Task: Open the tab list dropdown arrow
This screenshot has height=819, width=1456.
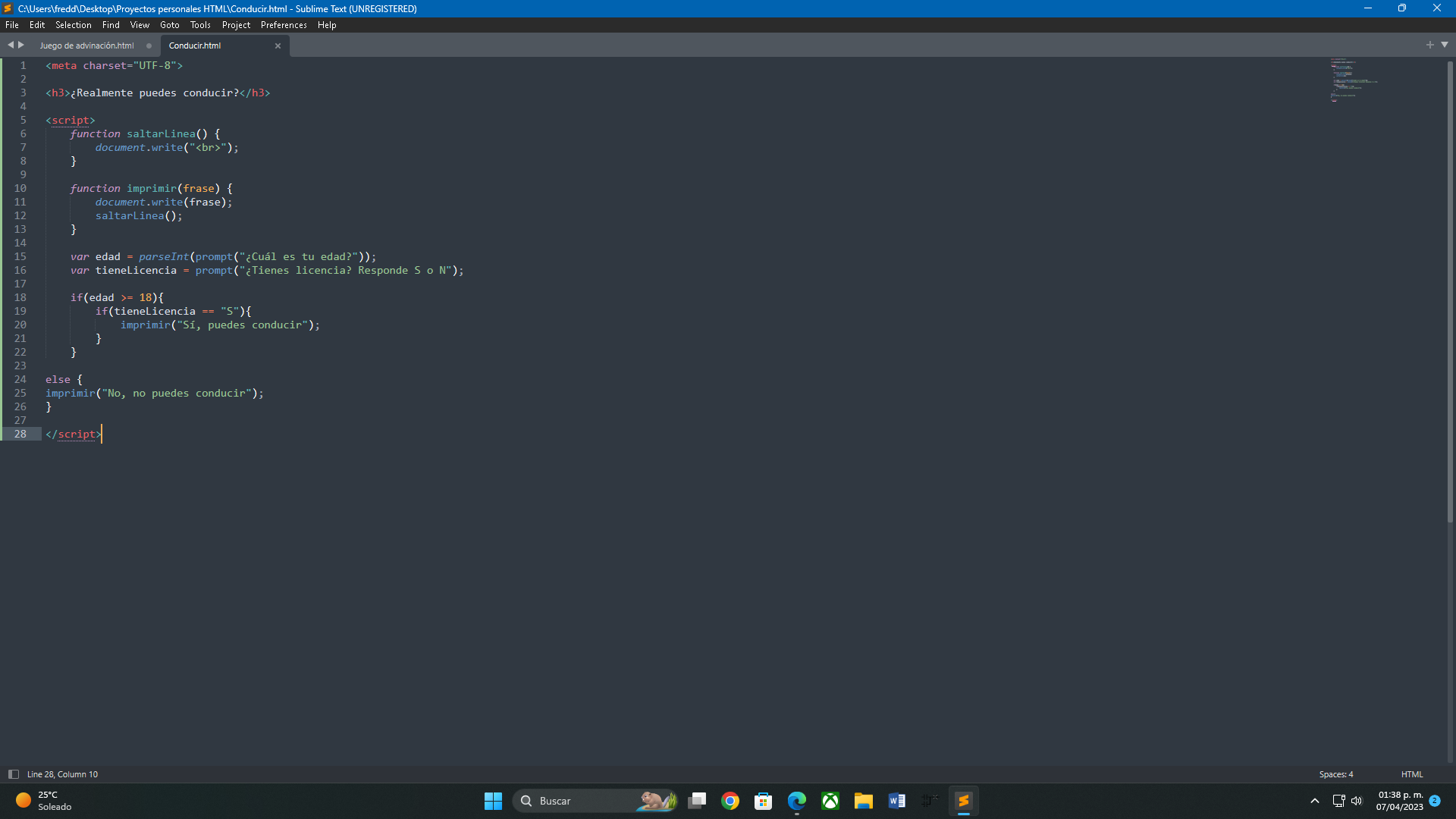Action: [1445, 45]
